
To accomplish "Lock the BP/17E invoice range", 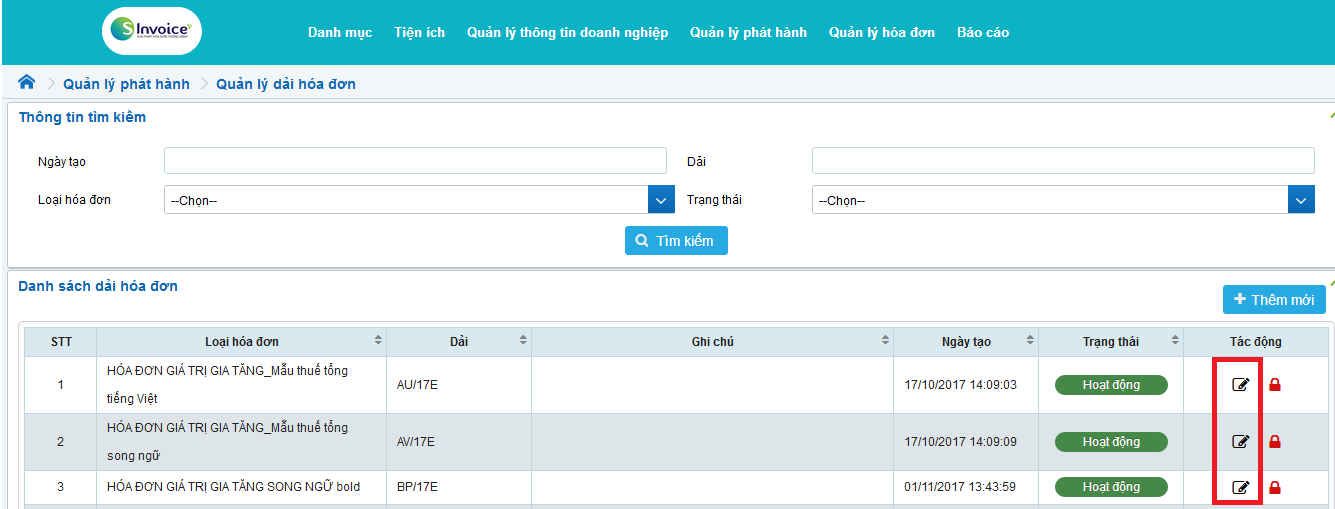I will point(1274,488).
